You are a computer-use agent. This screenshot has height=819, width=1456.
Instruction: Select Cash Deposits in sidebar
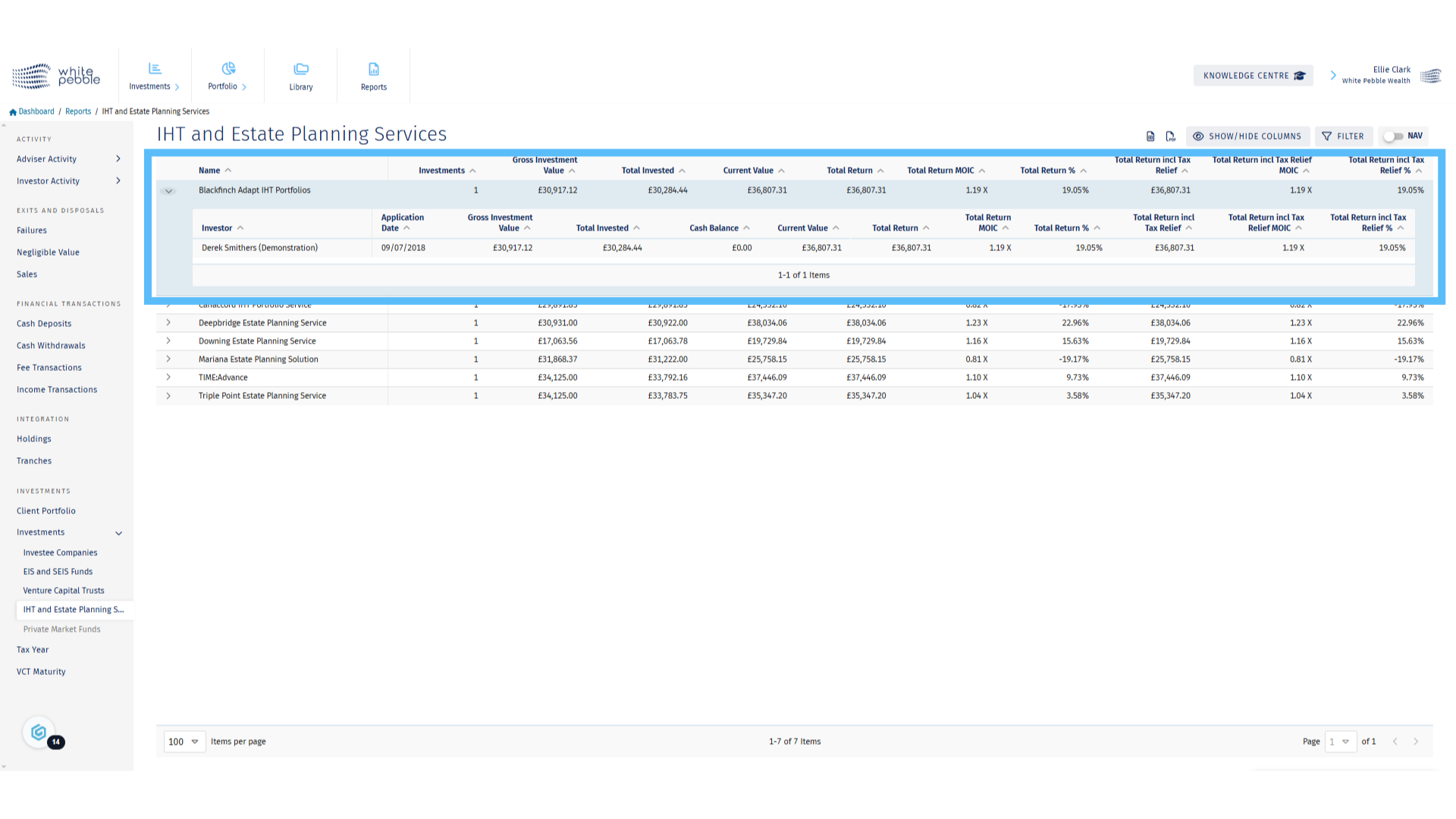point(44,324)
